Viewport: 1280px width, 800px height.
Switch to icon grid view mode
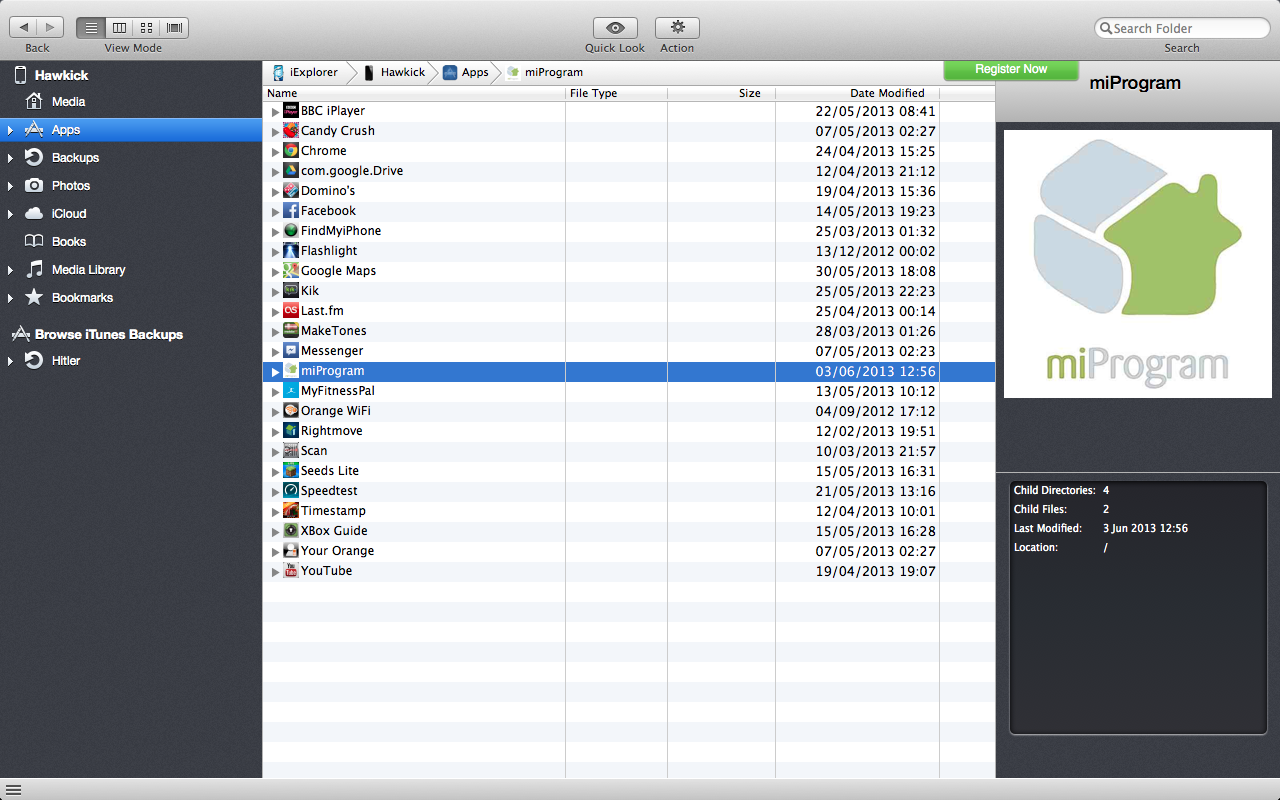[x=147, y=28]
